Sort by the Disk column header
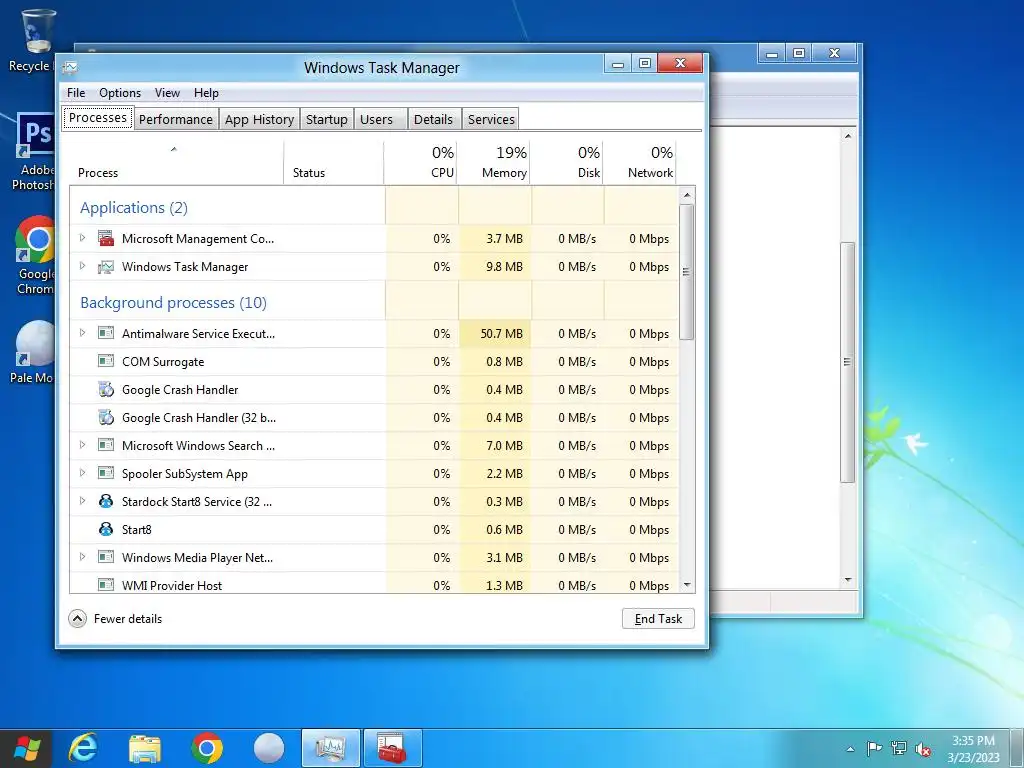The image size is (1024, 768). click(x=567, y=162)
